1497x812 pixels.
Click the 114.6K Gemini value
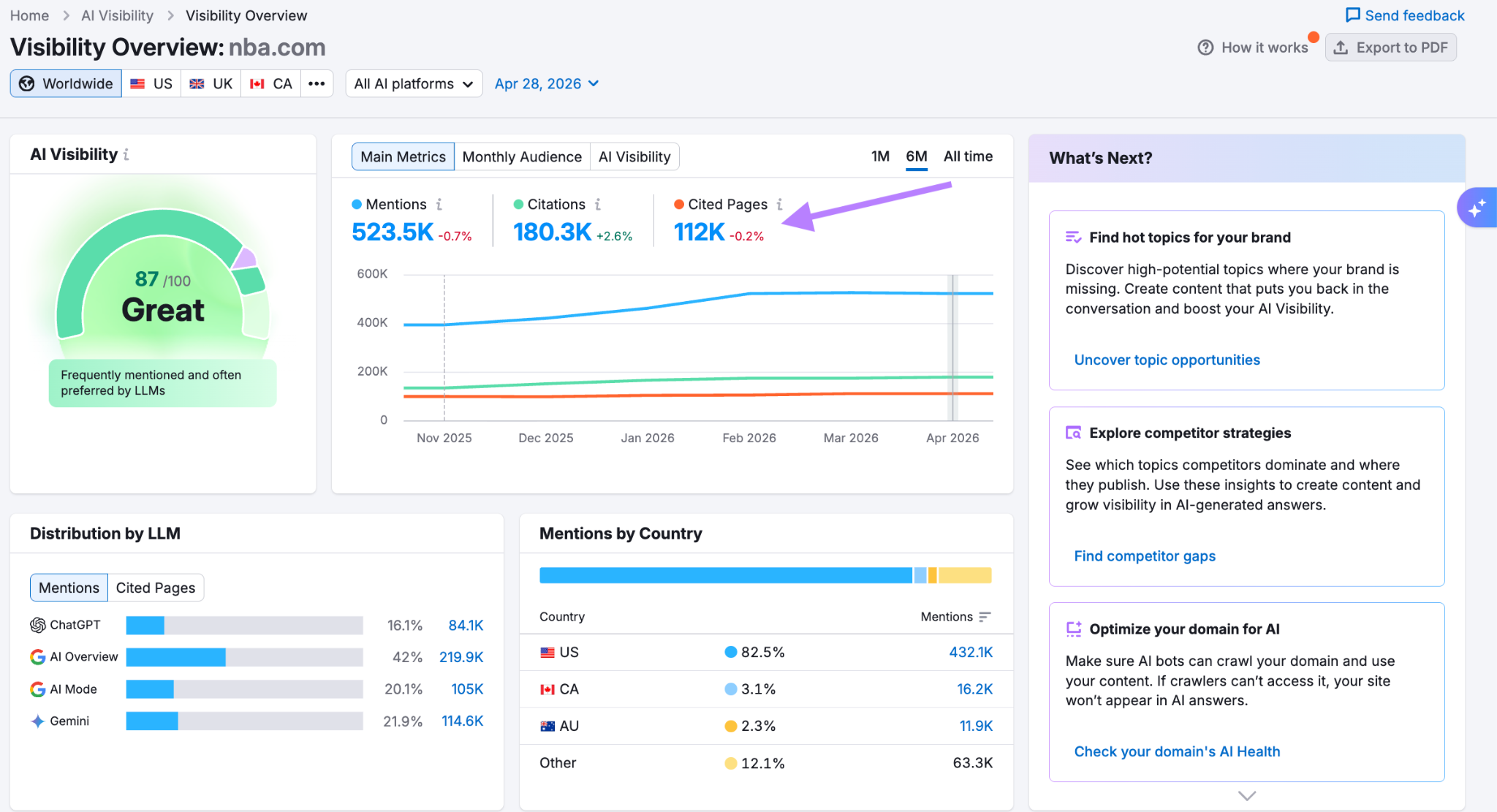pos(462,721)
